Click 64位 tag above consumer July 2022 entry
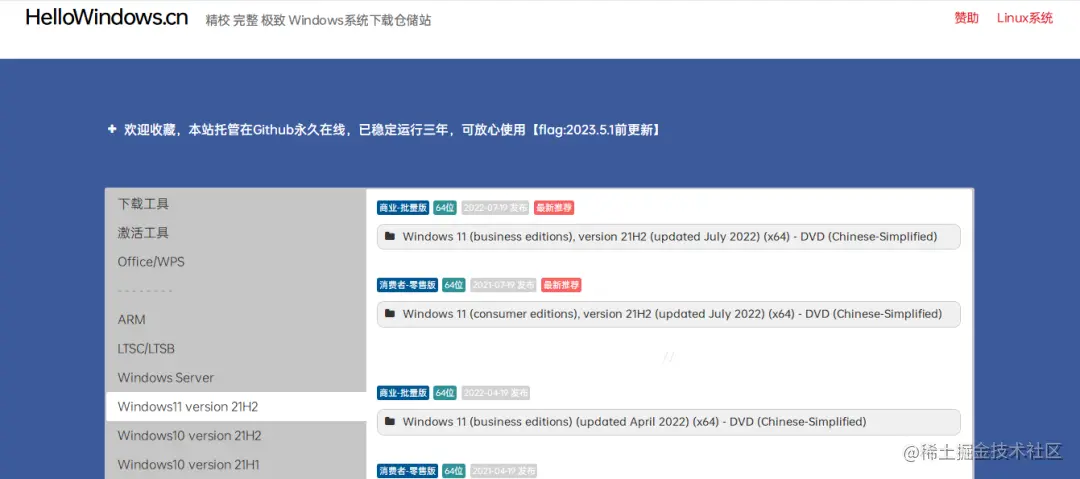This screenshot has width=1080, height=479. 453,285
